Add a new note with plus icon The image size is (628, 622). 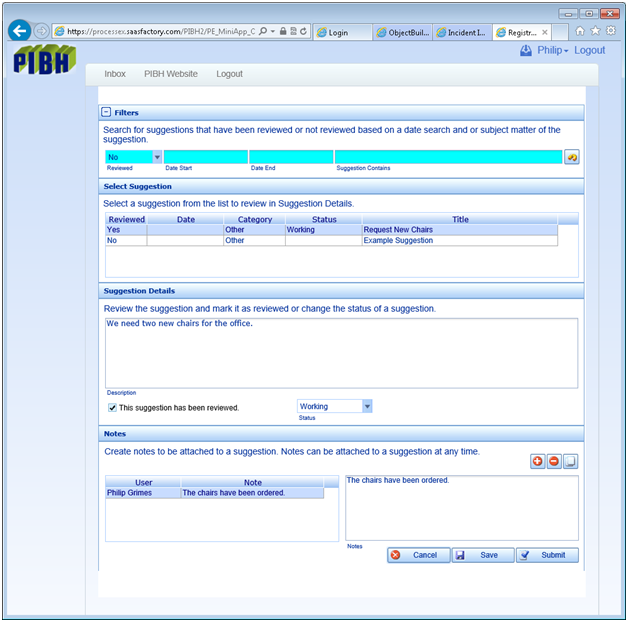[x=537, y=461]
